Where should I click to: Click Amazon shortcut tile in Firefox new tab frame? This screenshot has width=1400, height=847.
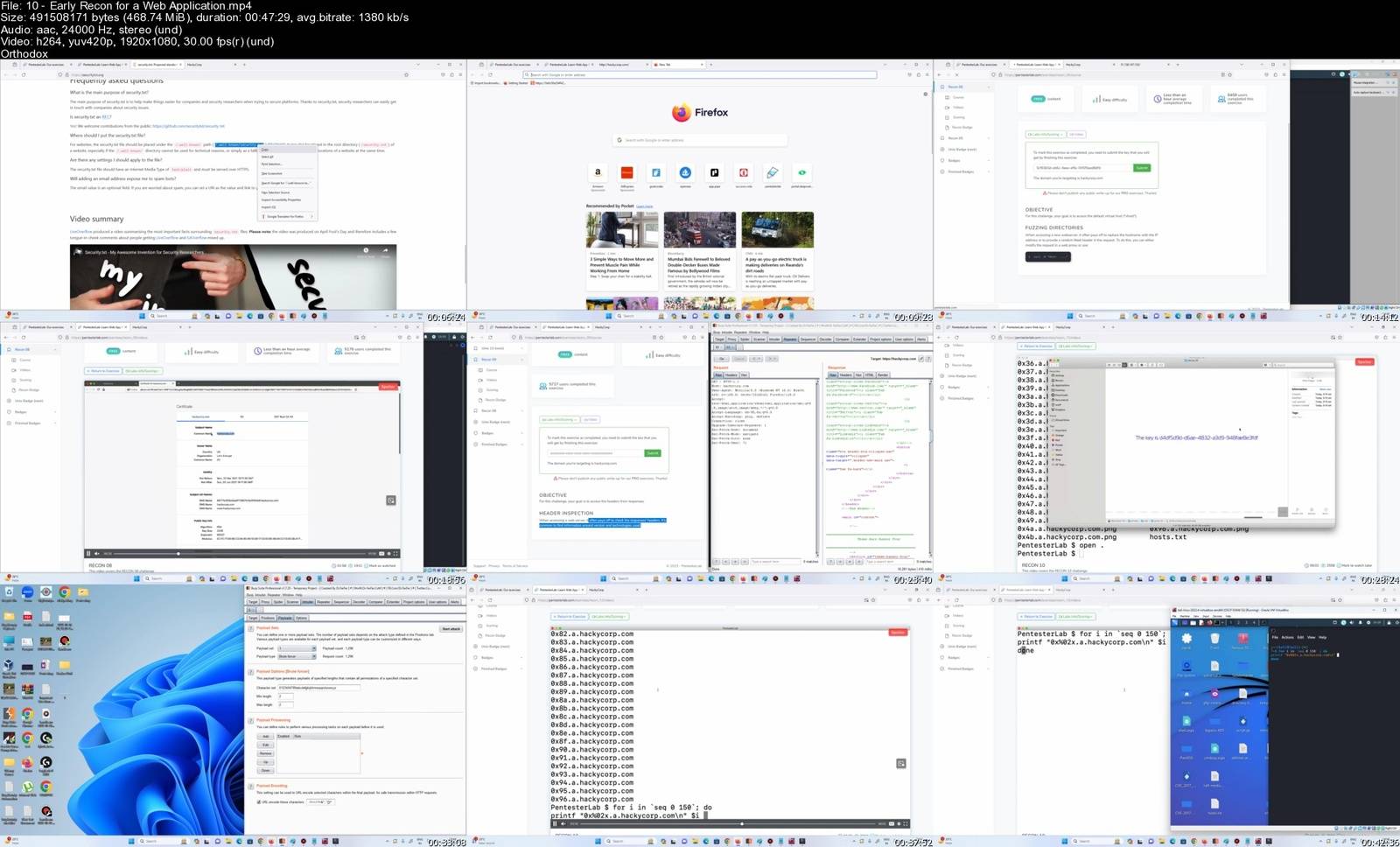coord(598,173)
